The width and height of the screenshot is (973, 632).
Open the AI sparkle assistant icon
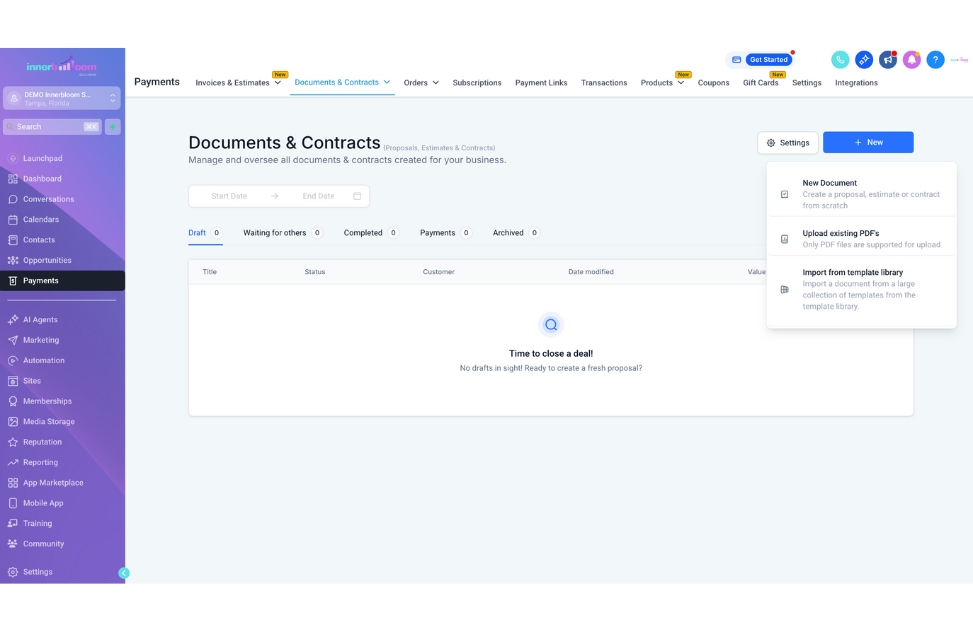pyautogui.click(x=864, y=60)
